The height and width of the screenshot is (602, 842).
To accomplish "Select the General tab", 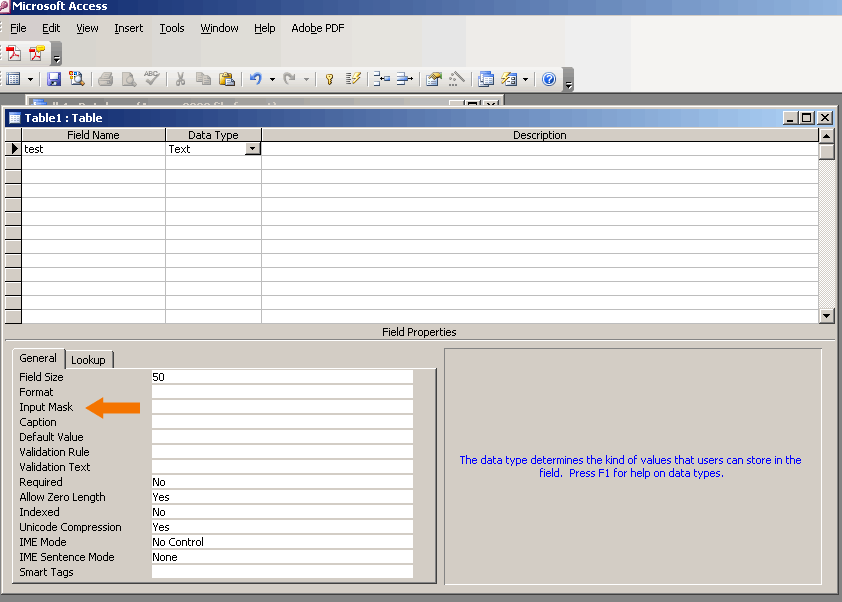I will pos(38,358).
